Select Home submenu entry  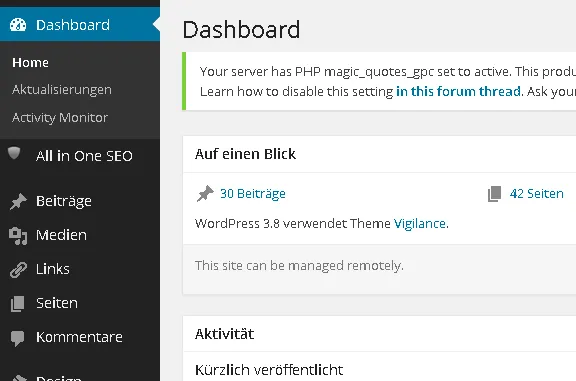(30, 62)
